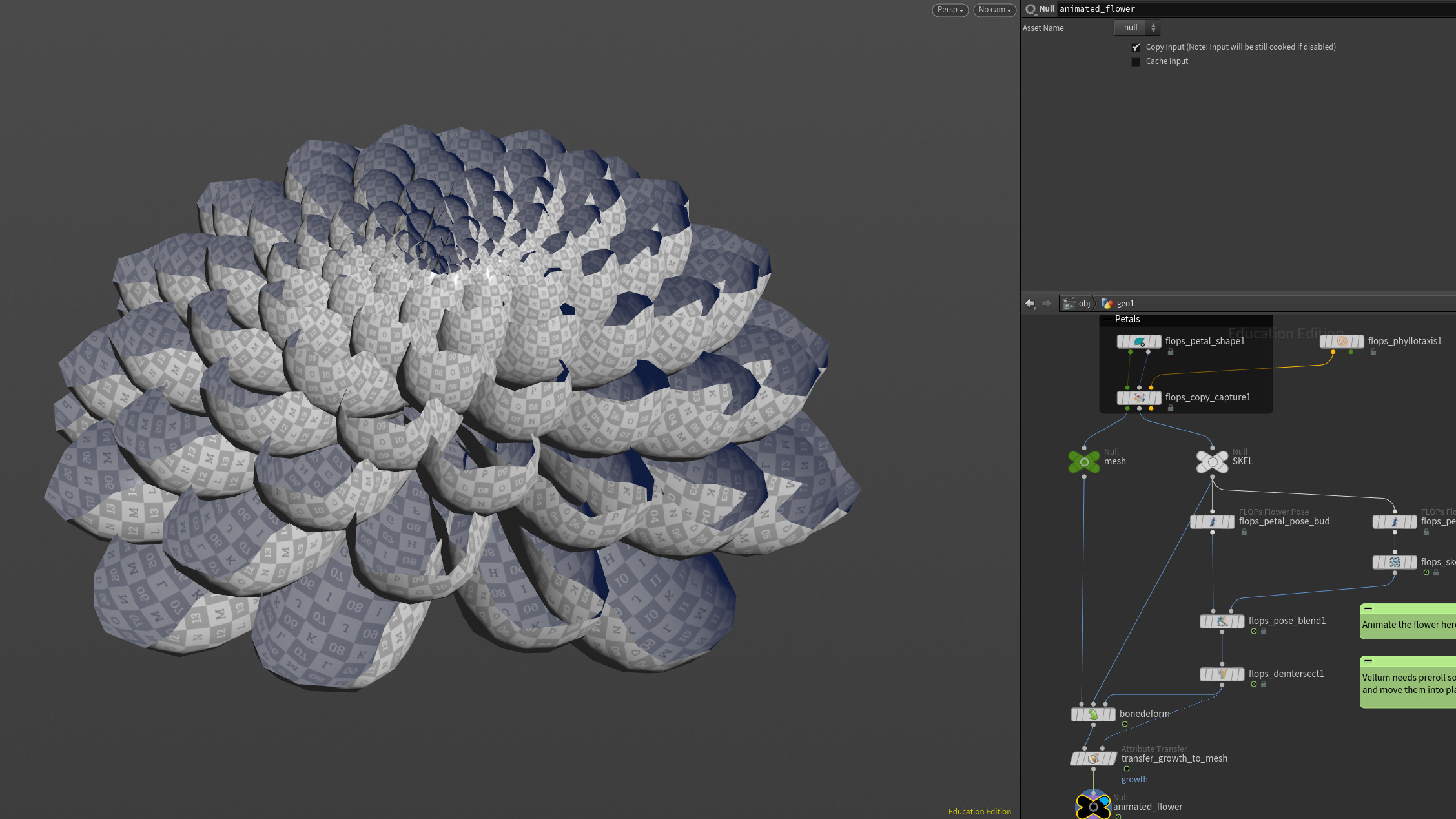Screen dimensions: 1456x819
Task: Click the transfer_growth_to_mesh node icon
Action: (1093, 759)
